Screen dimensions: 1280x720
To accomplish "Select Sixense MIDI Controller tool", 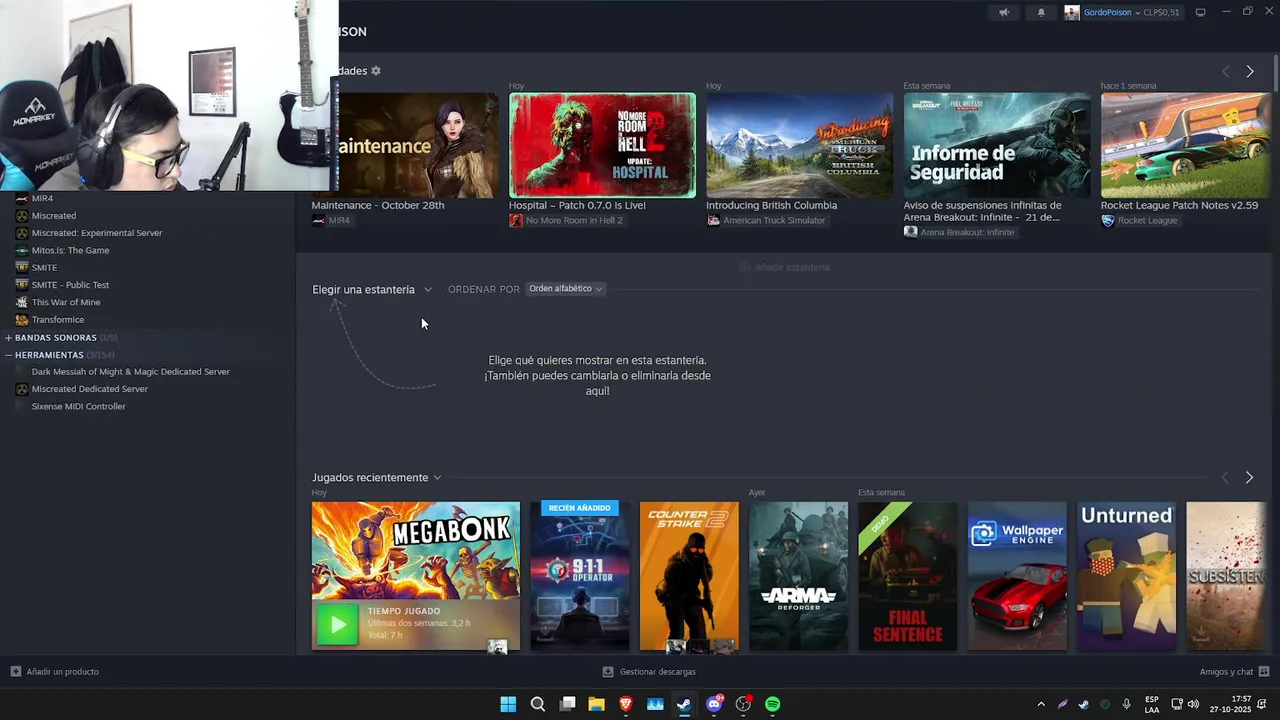I will point(78,407).
